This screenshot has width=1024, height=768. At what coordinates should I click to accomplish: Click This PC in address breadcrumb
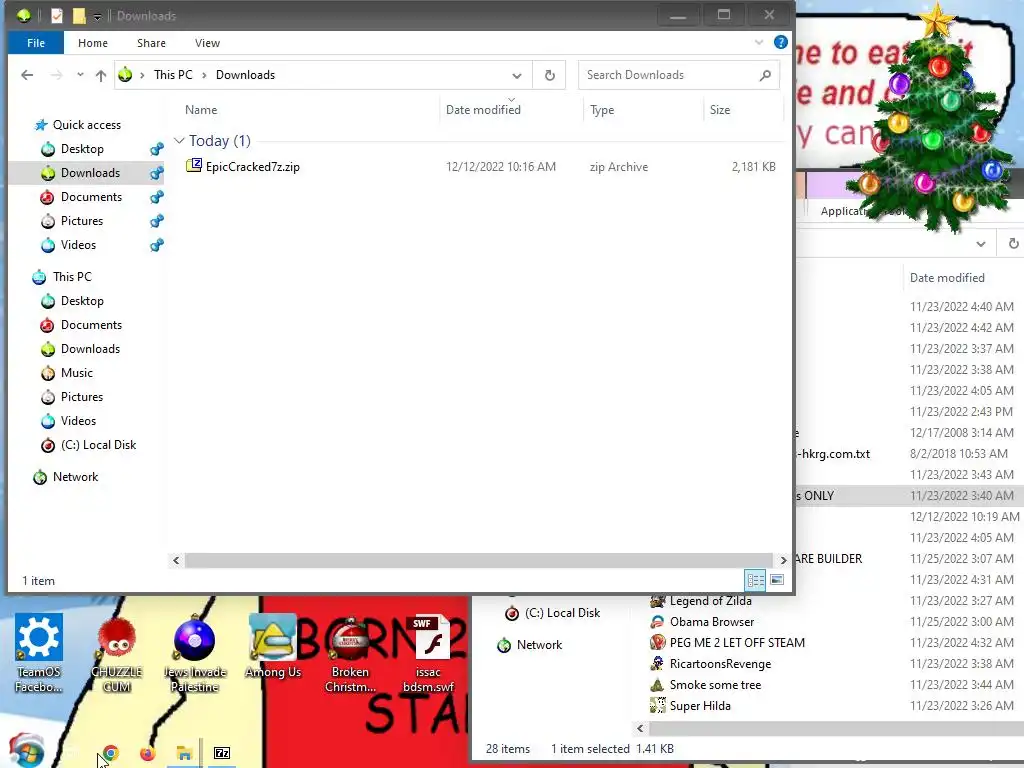click(x=173, y=75)
